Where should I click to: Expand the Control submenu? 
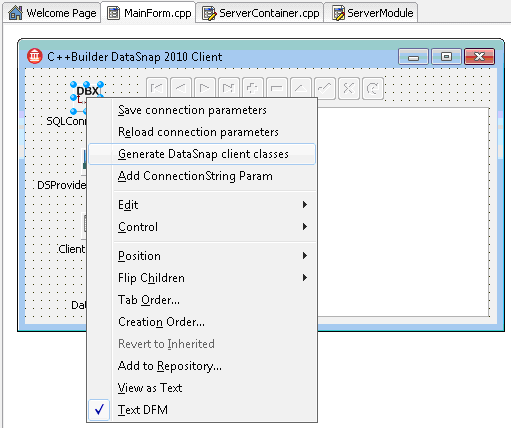202,227
